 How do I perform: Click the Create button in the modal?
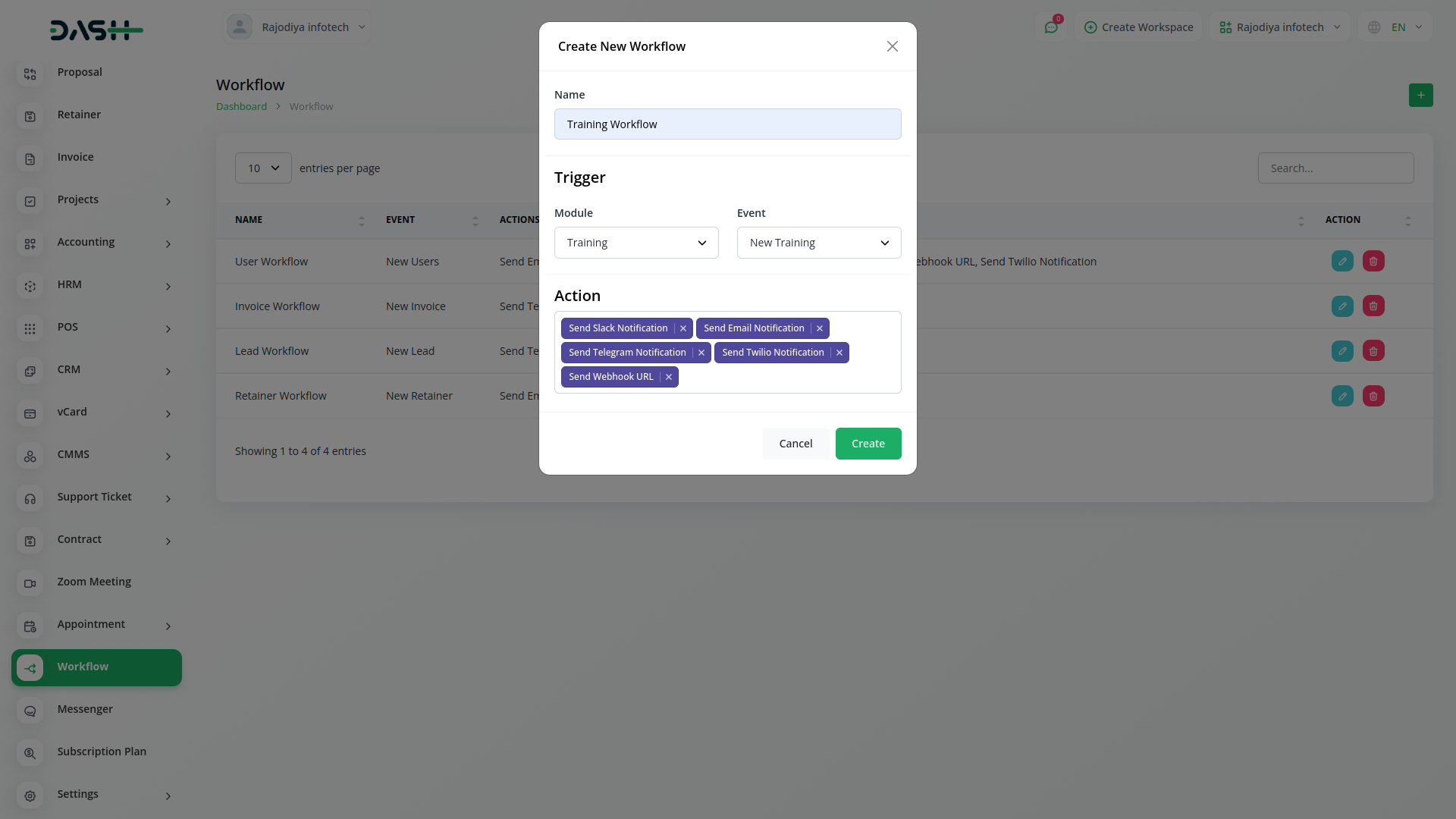point(868,443)
